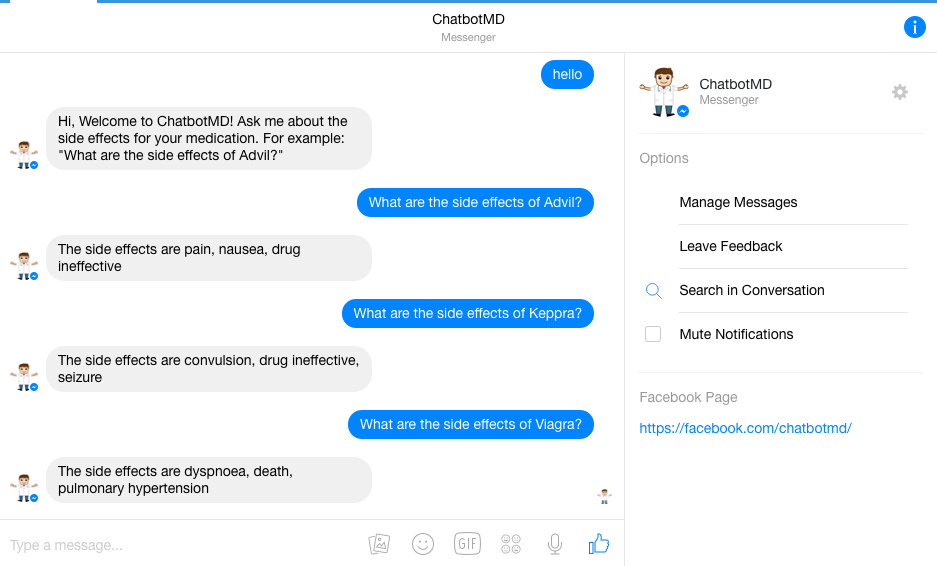937x566 pixels.
Task: Click 'Messenger' subtitle under header title
Action: pos(468,37)
